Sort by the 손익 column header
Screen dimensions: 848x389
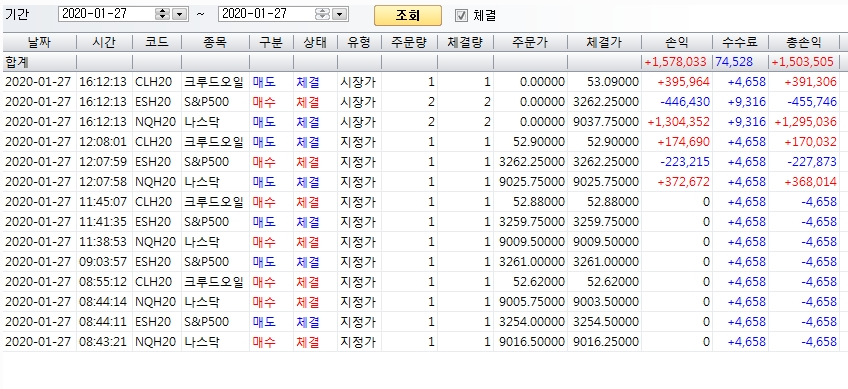click(x=677, y=43)
